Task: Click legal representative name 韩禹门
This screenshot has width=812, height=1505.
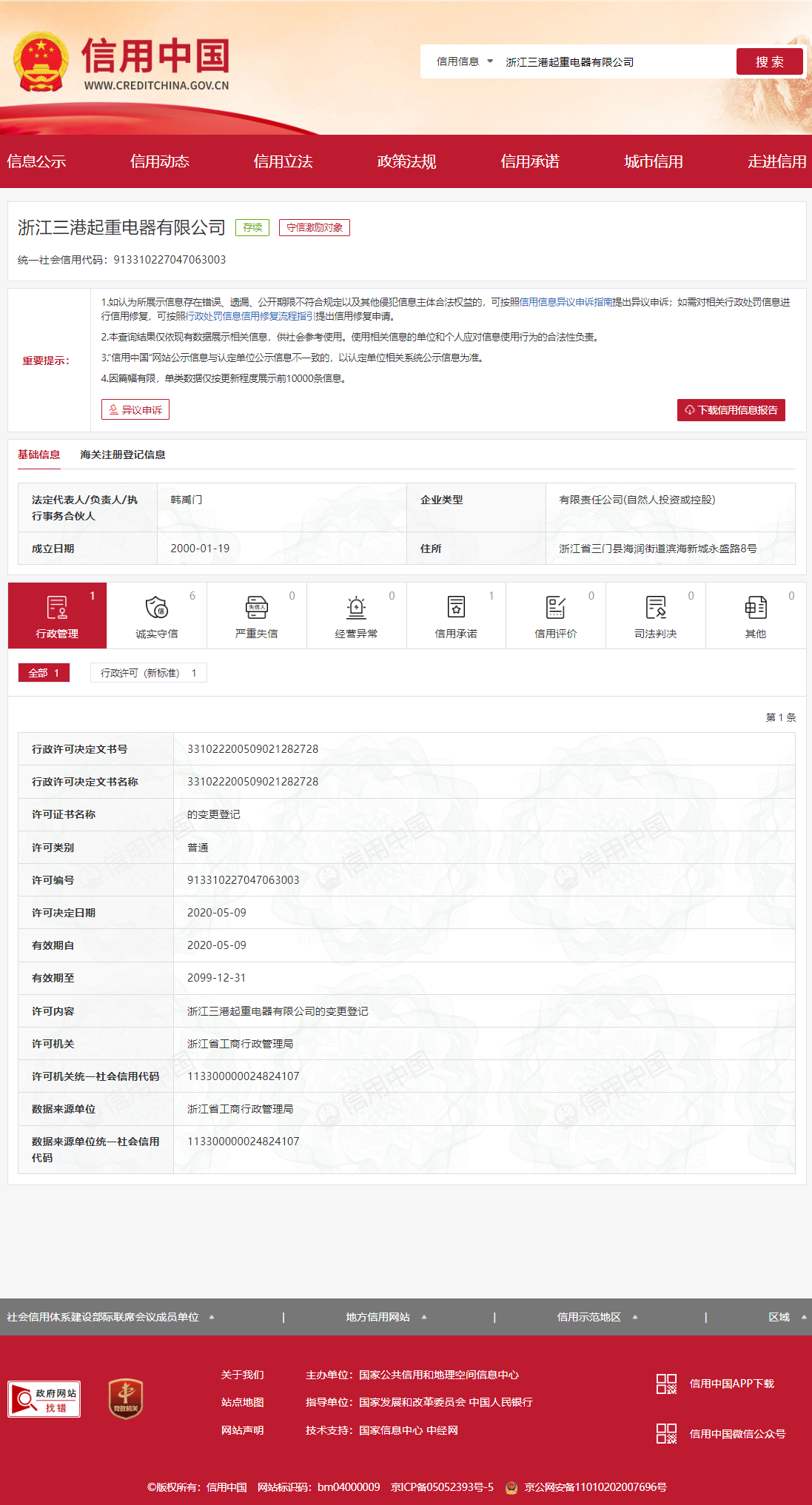Action: point(187,500)
